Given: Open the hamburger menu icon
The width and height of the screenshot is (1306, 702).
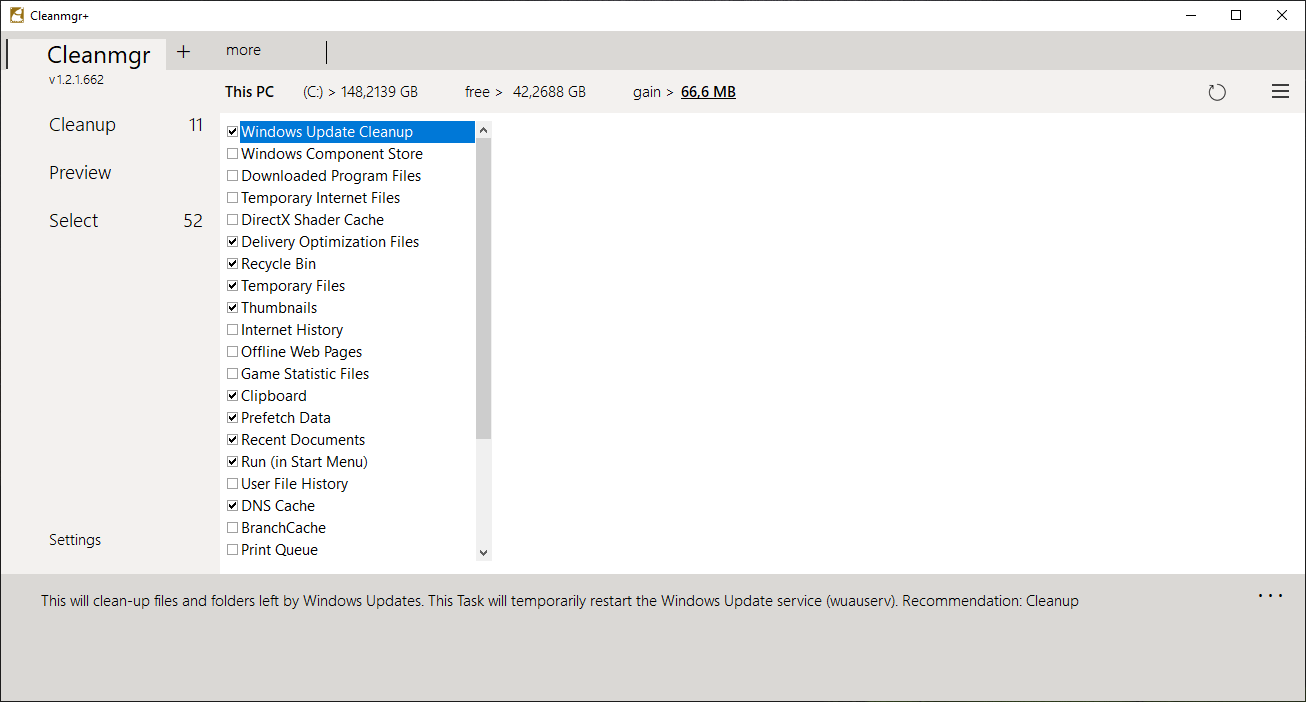Looking at the screenshot, I should pos(1280,92).
